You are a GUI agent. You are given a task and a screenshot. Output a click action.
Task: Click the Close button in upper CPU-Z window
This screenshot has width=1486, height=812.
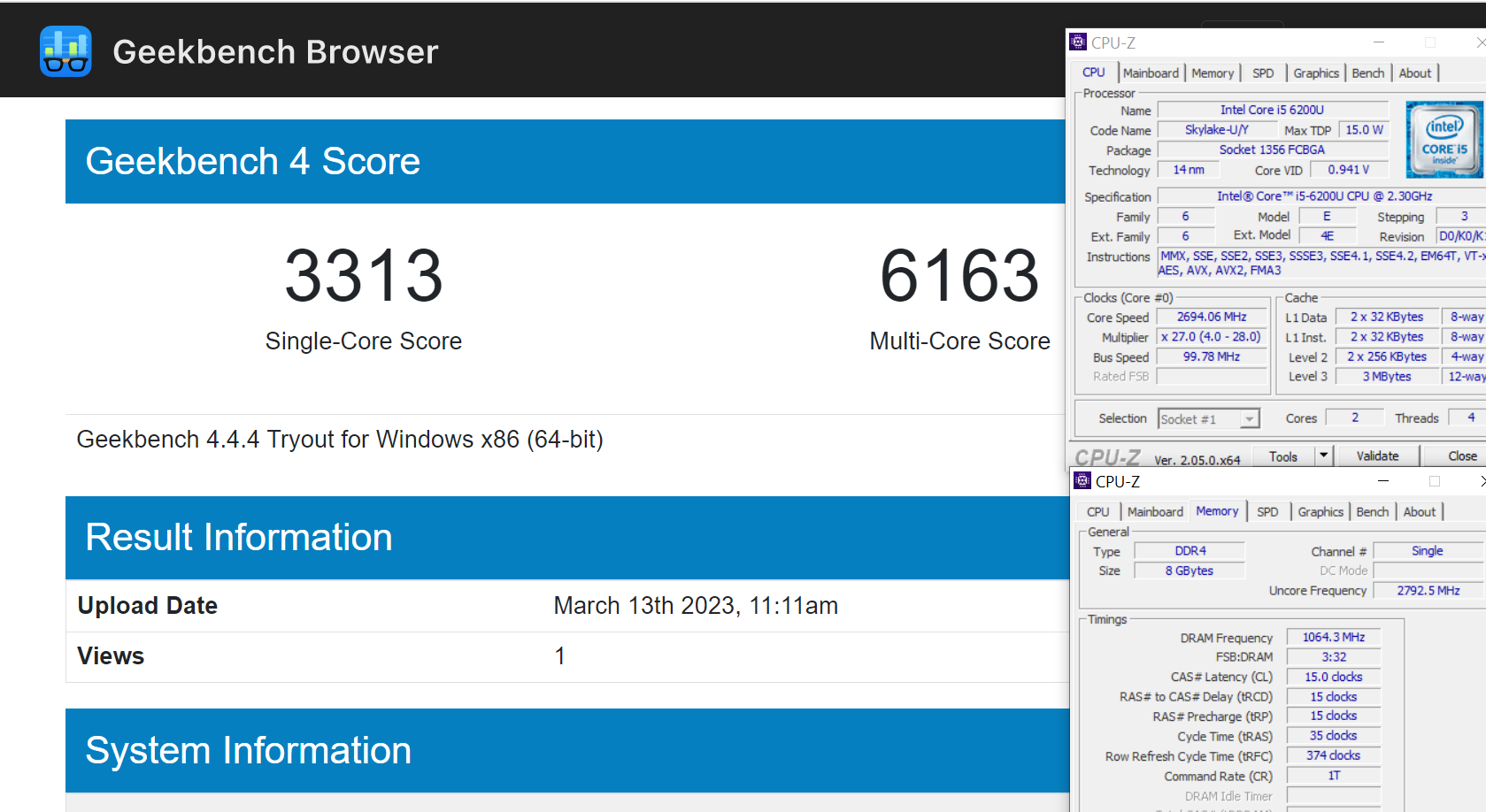tap(1462, 456)
